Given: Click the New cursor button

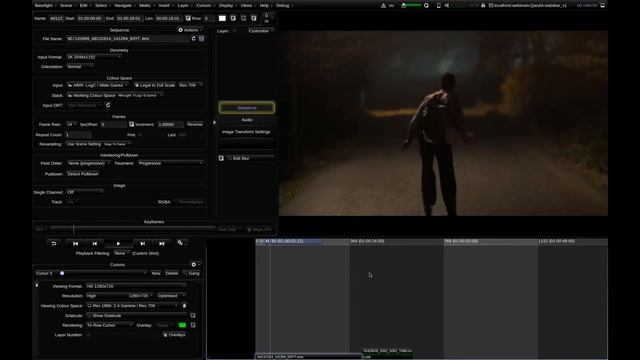Looking at the screenshot, I should (156, 273).
